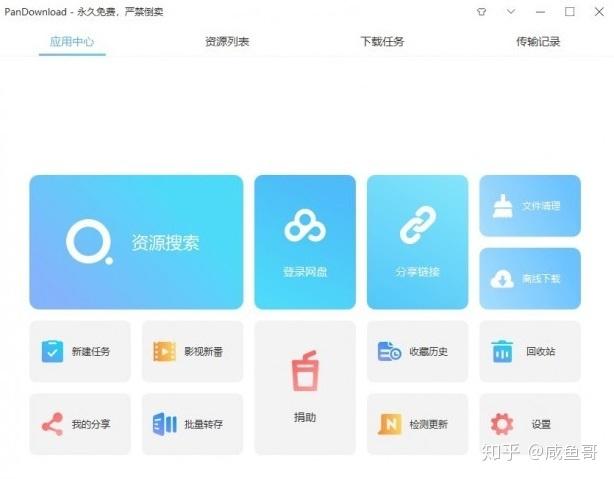The image size is (614, 479).
Task: Click the 影视新番 film icon
Action: 164,351
